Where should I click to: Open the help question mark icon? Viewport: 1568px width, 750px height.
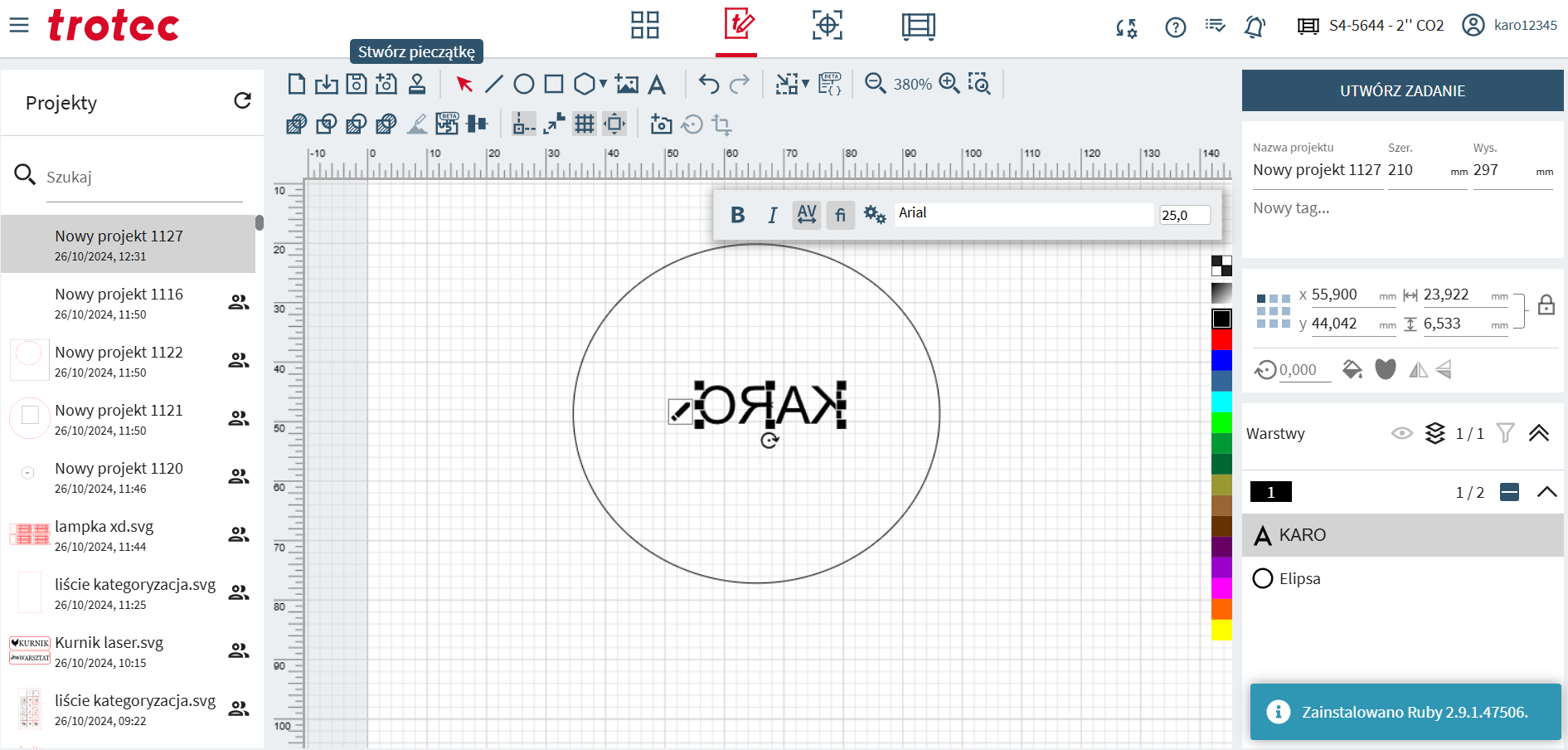pyautogui.click(x=1175, y=27)
